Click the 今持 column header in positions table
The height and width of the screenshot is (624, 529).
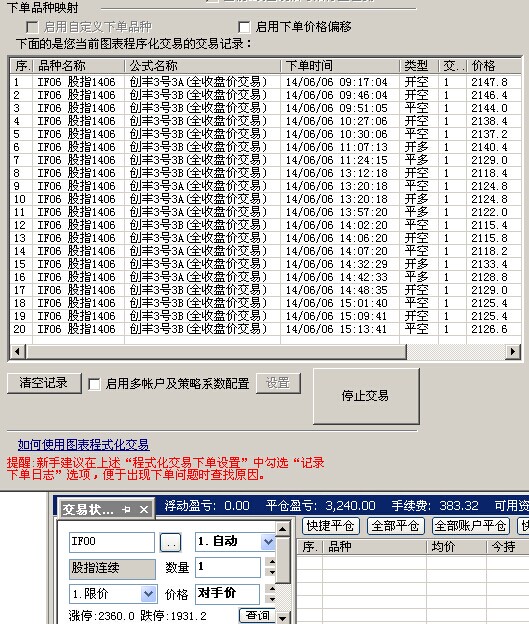tap(508, 547)
